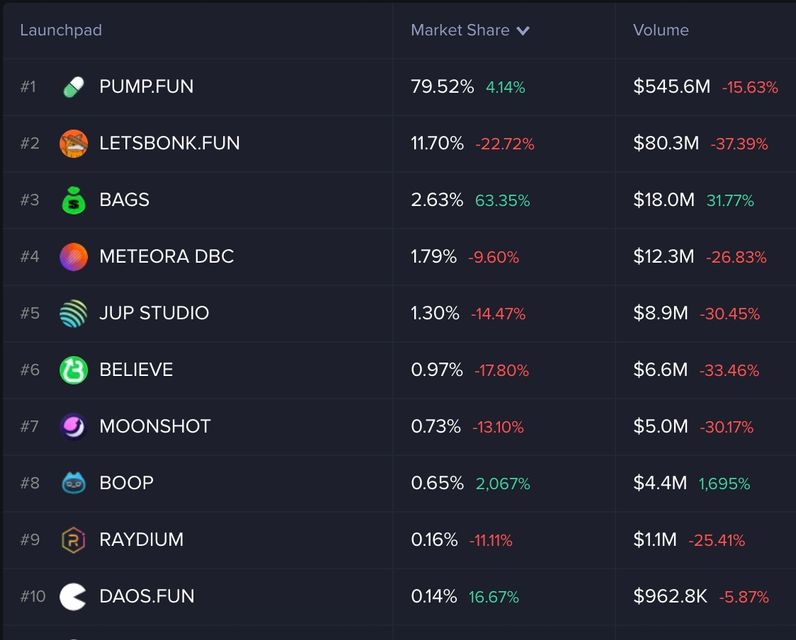Click BOOP's 2,067% market share change
Image resolution: width=796 pixels, height=640 pixels.
[503, 484]
